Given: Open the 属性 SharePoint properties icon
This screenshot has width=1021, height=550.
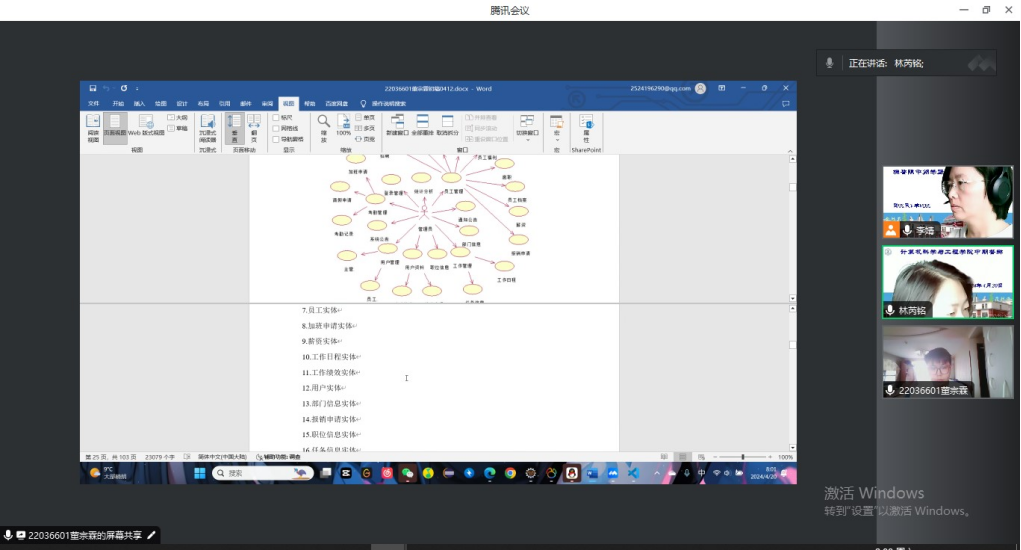Looking at the screenshot, I should pyautogui.click(x=586, y=122).
